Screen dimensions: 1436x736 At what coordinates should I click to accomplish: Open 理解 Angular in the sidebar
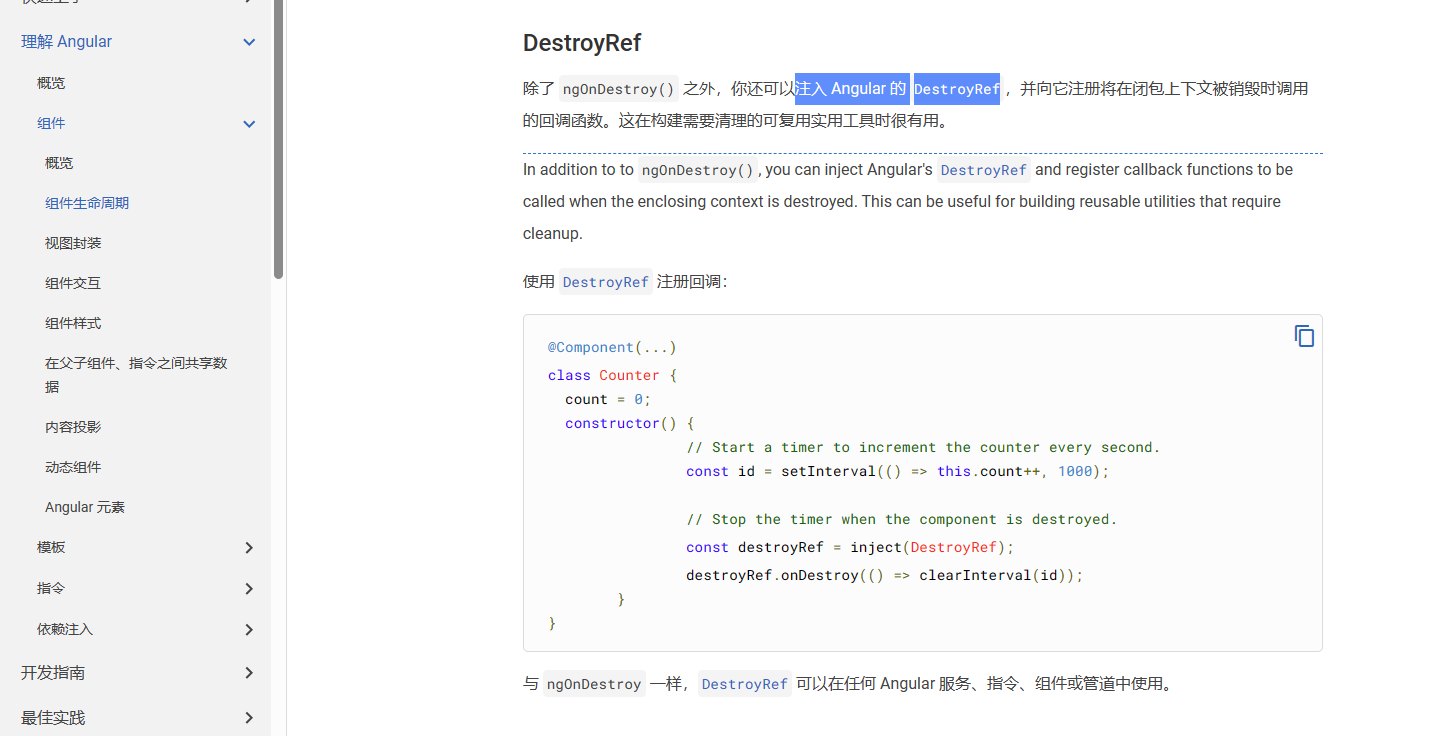pos(66,42)
